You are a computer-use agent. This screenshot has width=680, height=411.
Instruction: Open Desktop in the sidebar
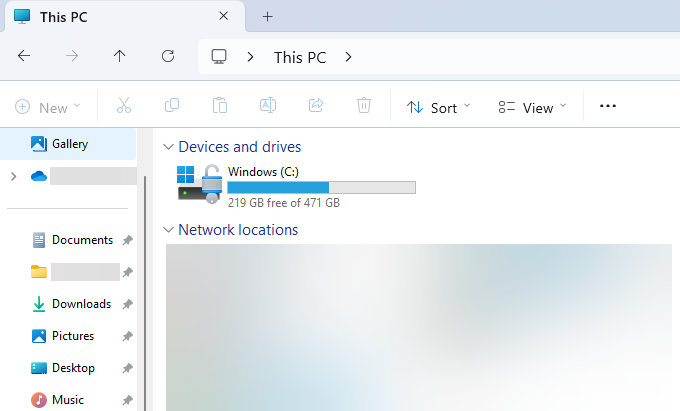(63, 368)
